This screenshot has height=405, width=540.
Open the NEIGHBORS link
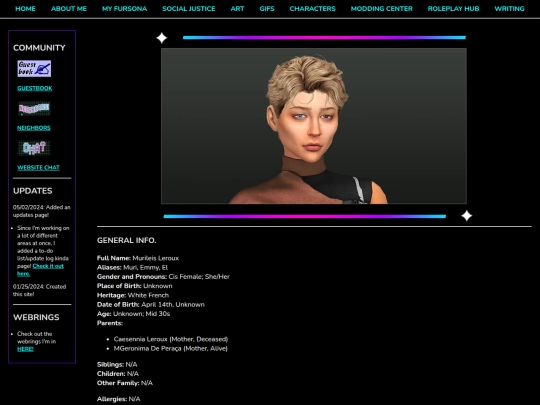[34, 128]
